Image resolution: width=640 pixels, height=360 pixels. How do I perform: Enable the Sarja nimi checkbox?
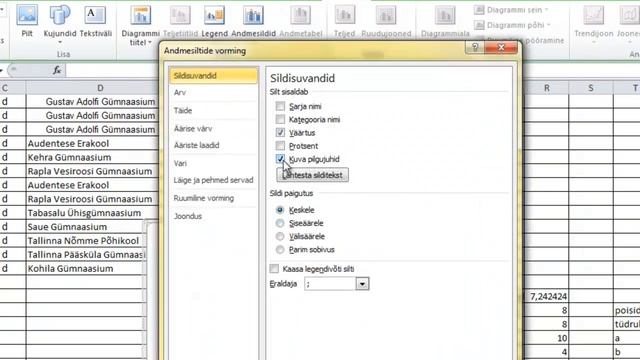tap(280, 106)
